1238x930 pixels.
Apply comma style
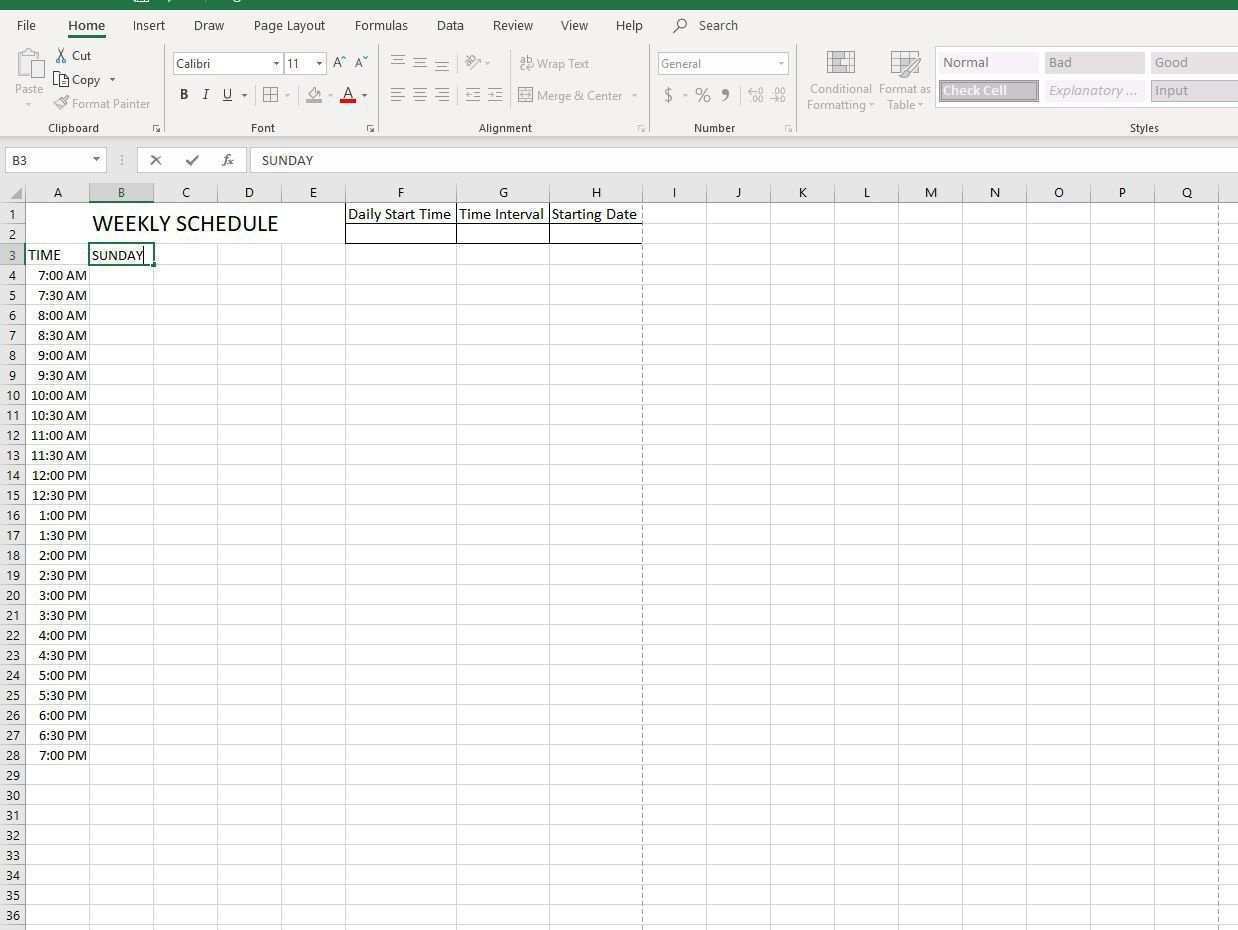pyautogui.click(x=726, y=96)
